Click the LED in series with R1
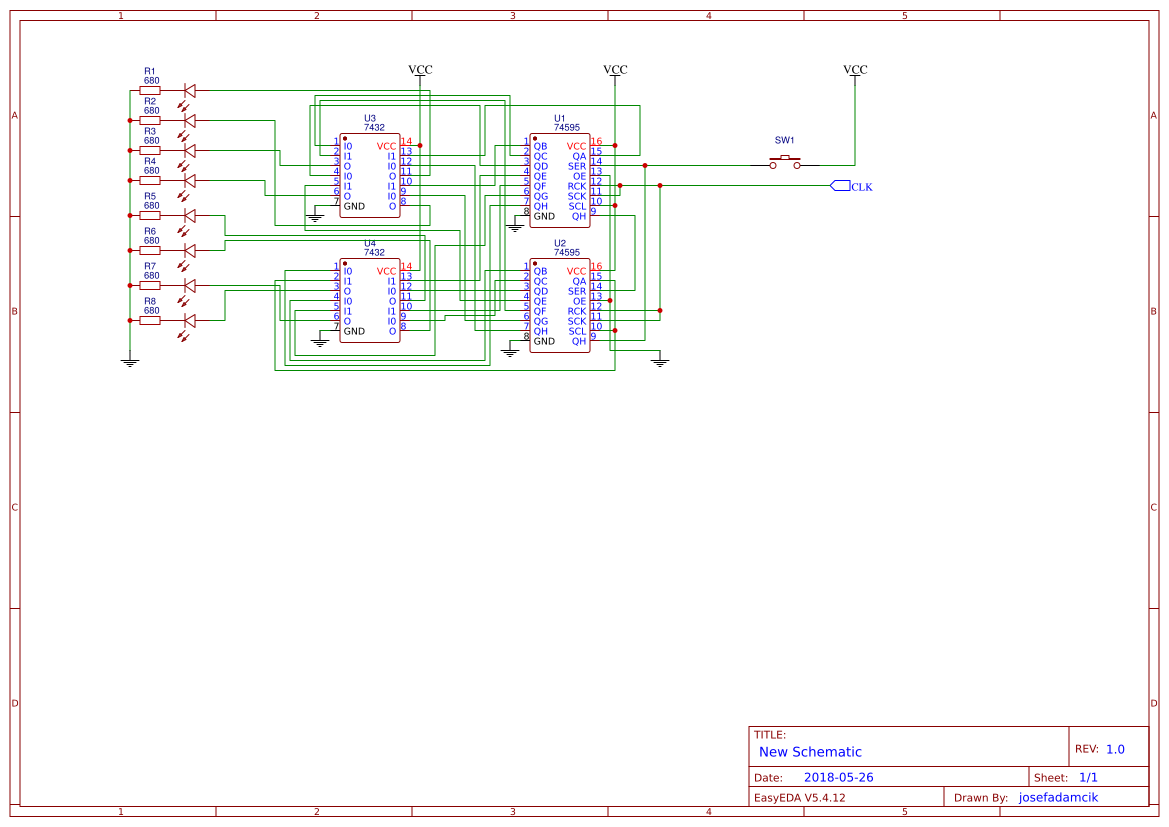 [x=189, y=91]
